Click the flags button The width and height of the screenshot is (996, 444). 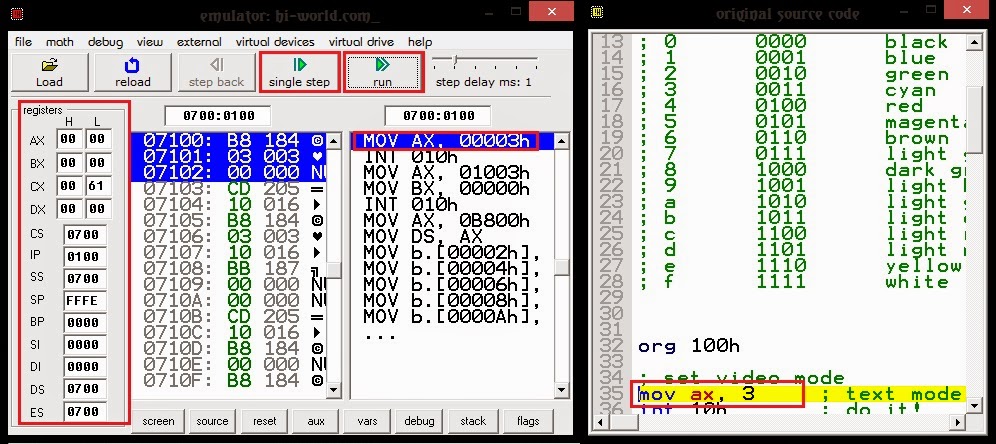[528, 420]
